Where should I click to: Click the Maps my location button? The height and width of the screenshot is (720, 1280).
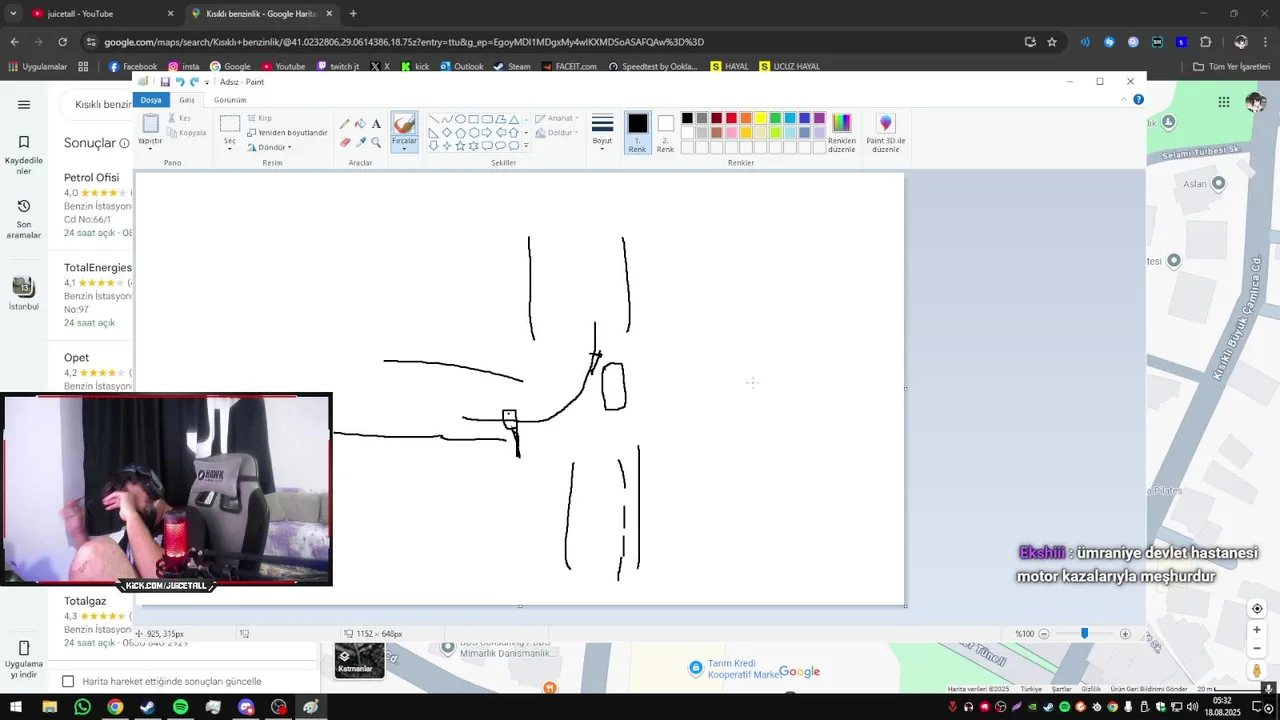point(1257,609)
